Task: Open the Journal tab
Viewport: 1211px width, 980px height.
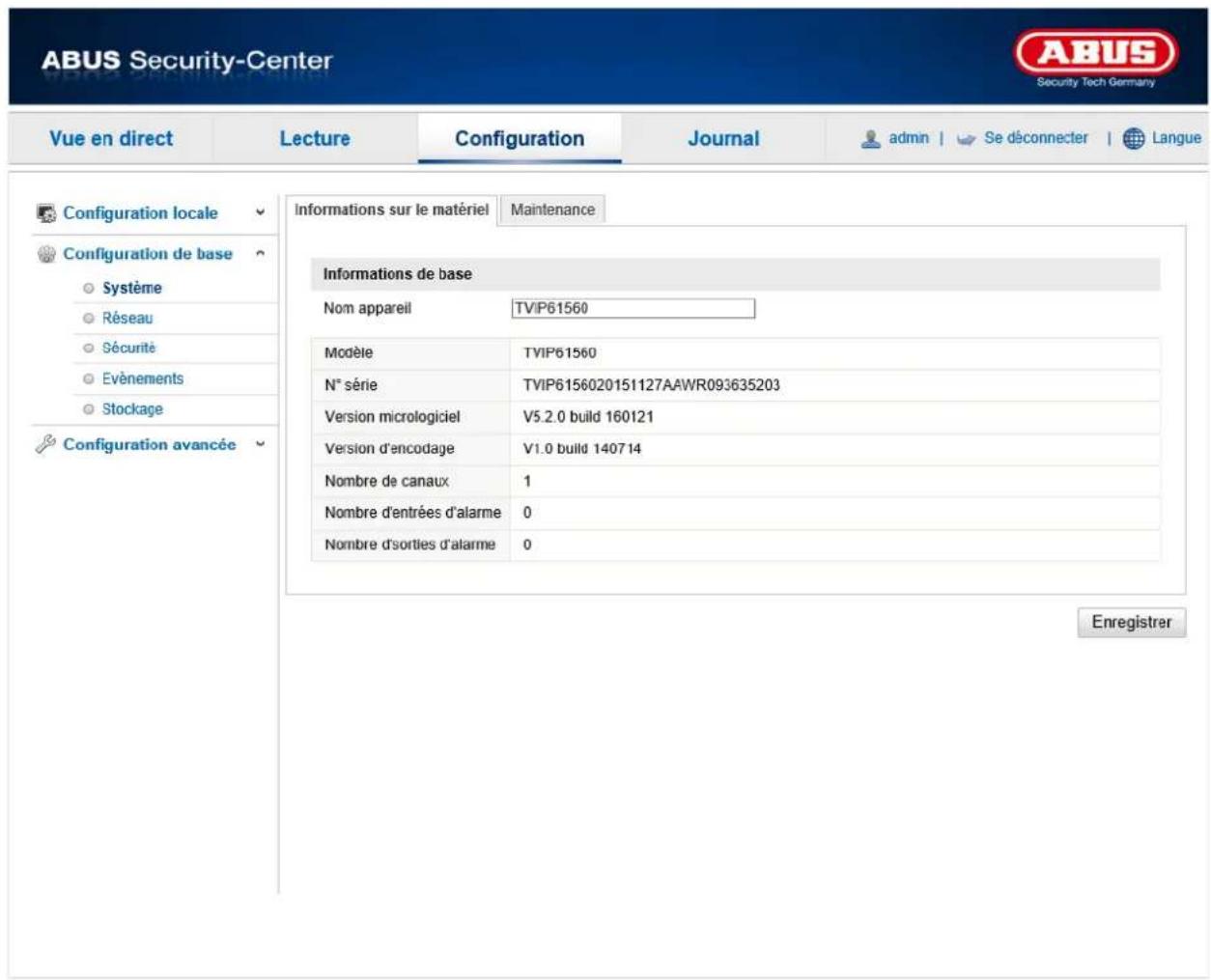Action: (x=723, y=138)
